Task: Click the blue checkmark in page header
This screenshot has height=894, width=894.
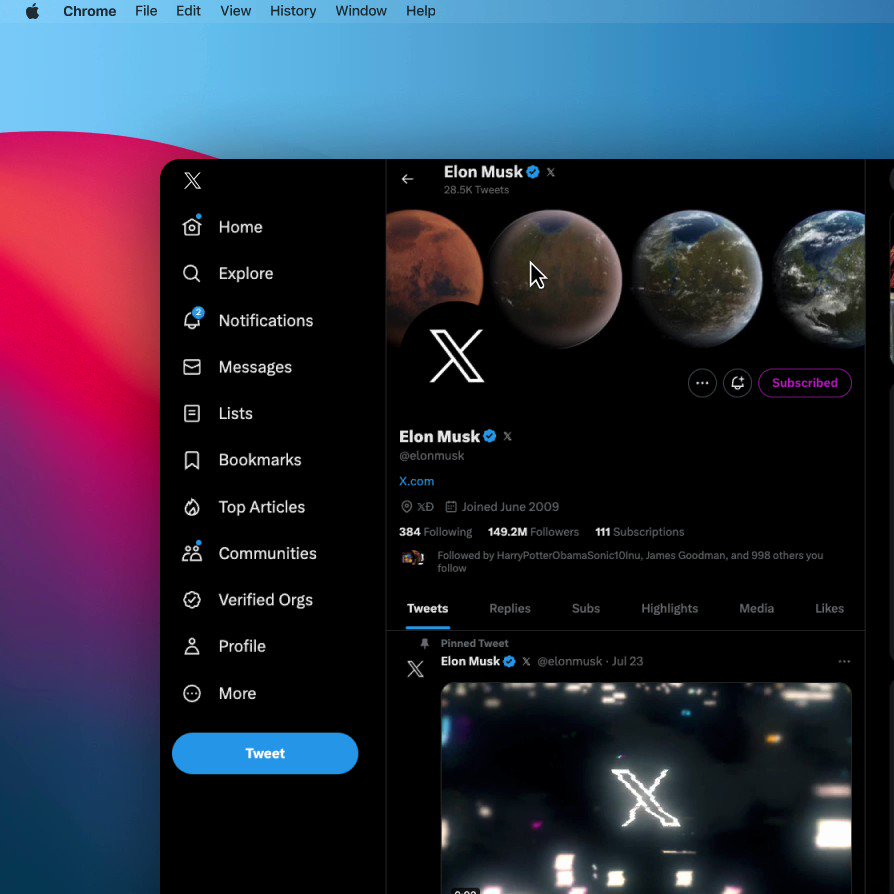Action: click(533, 172)
